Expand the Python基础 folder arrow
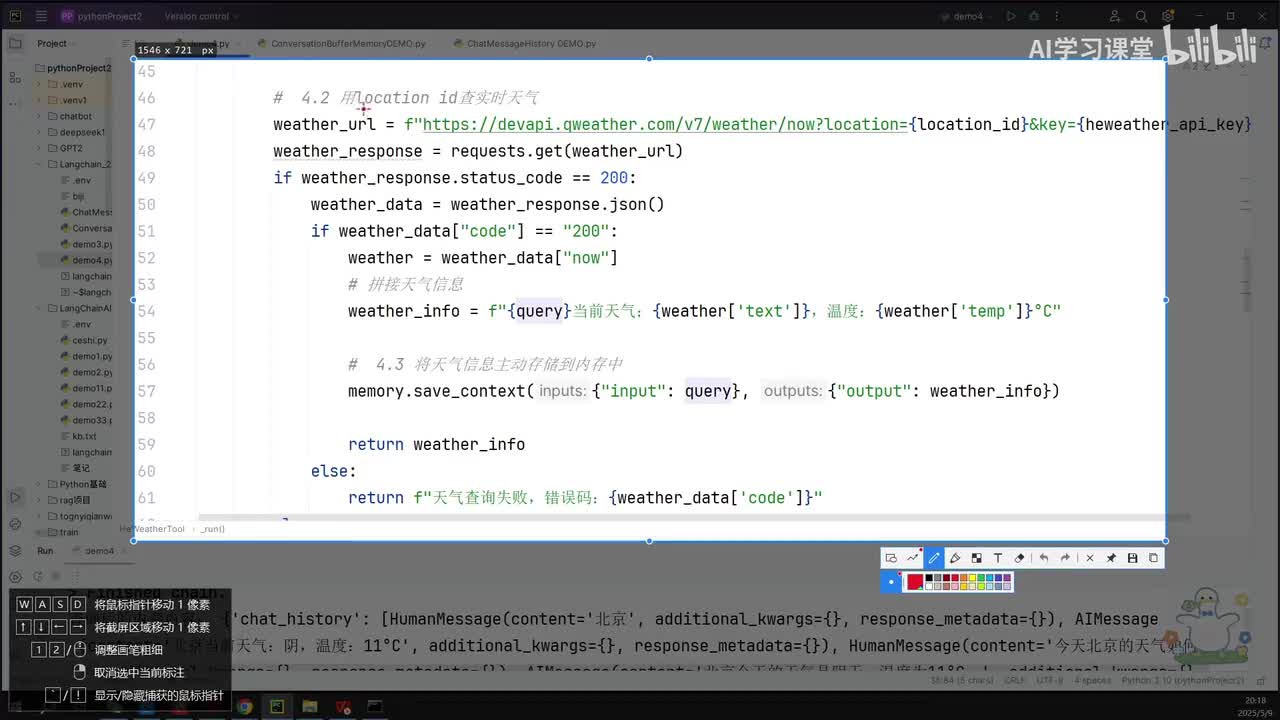 [40, 484]
